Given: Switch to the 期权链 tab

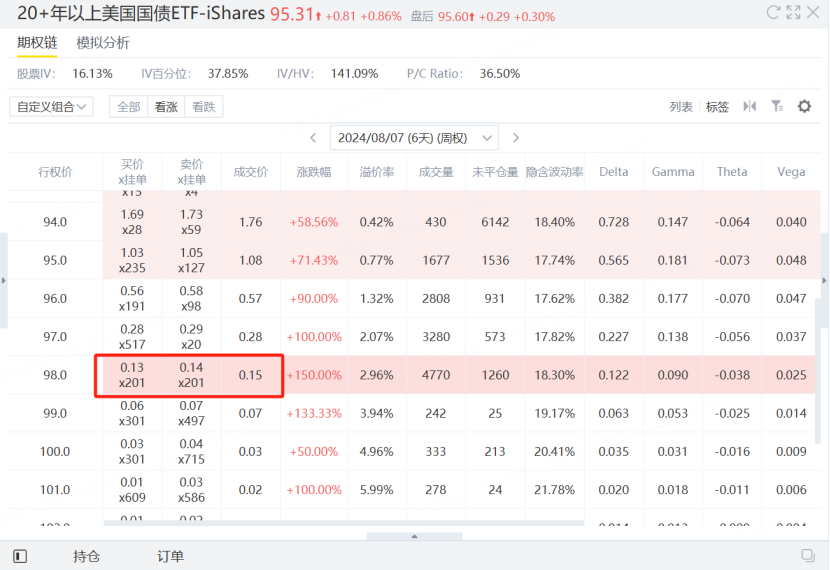Looking at the screenshot, I should coord(37,43).
